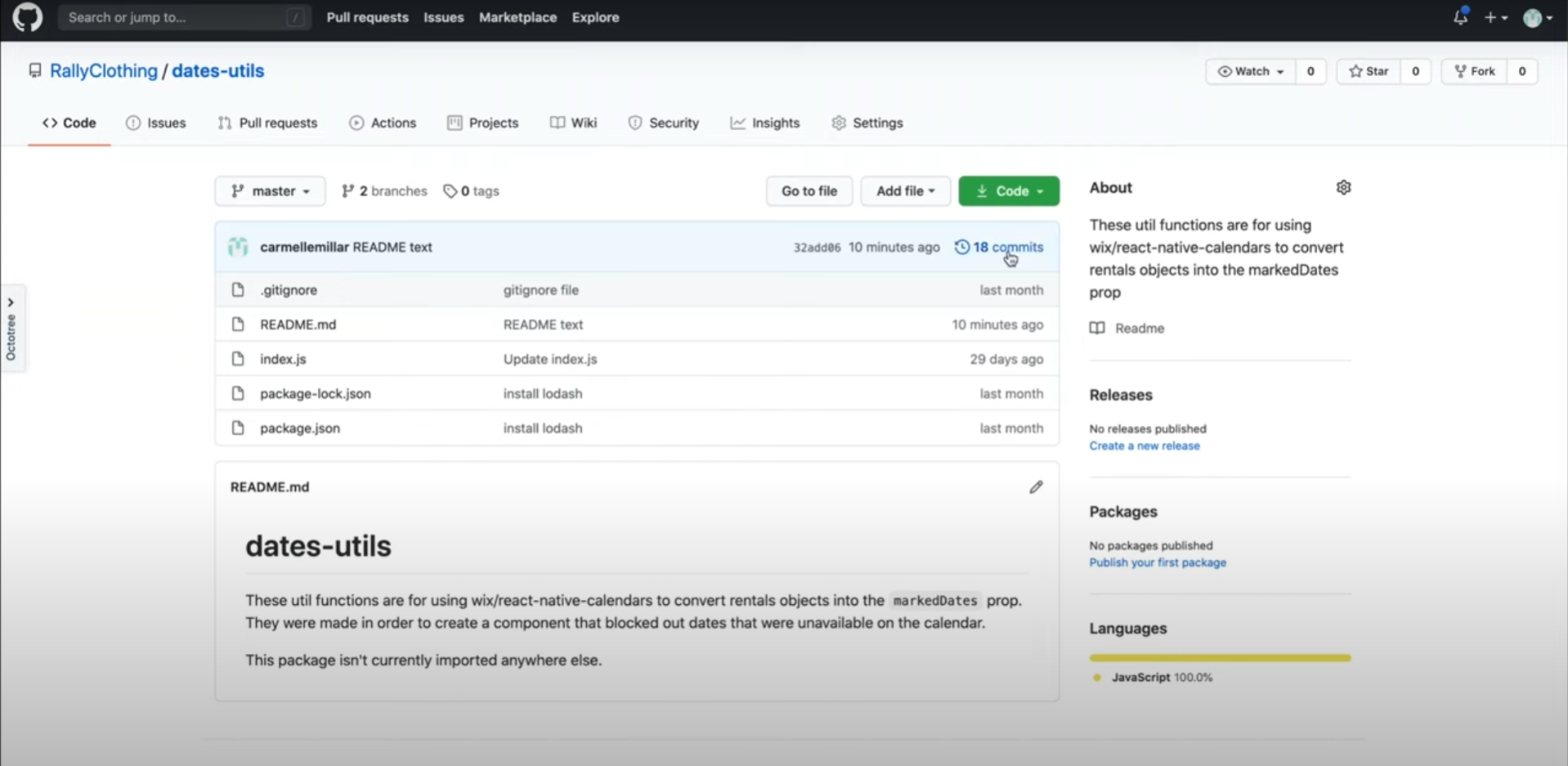1568x766 pixels.
Task: Open the master branch dropdown
Action: (270, 191)
